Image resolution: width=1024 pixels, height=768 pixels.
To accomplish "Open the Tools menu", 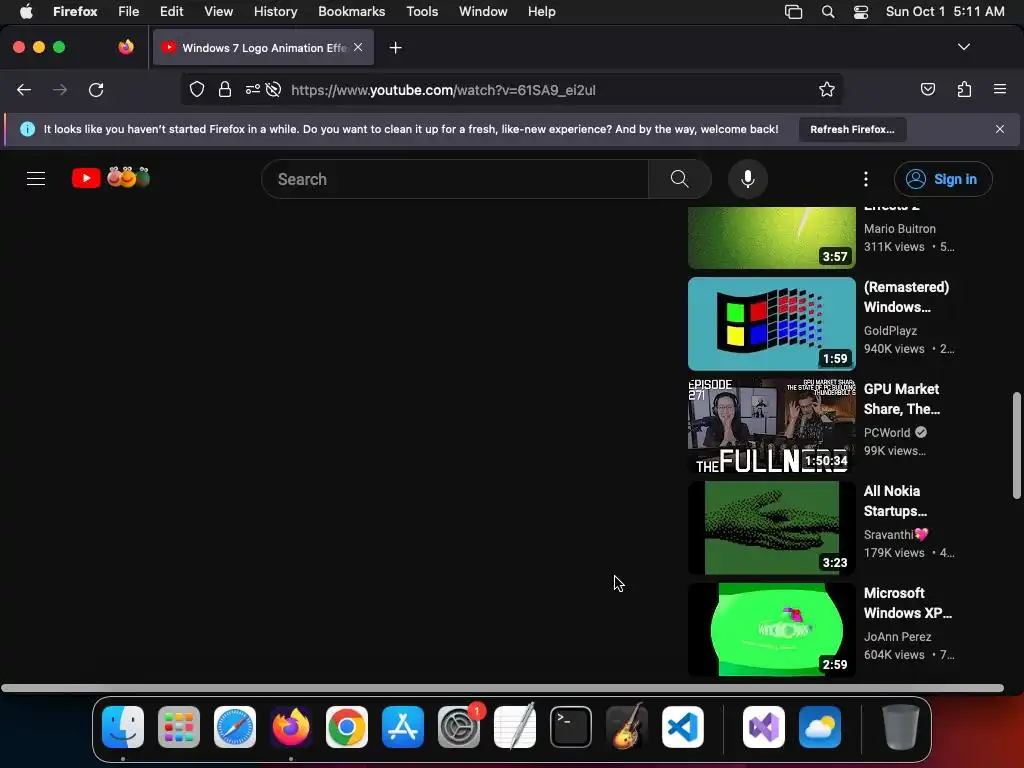I will pos(422,12).
